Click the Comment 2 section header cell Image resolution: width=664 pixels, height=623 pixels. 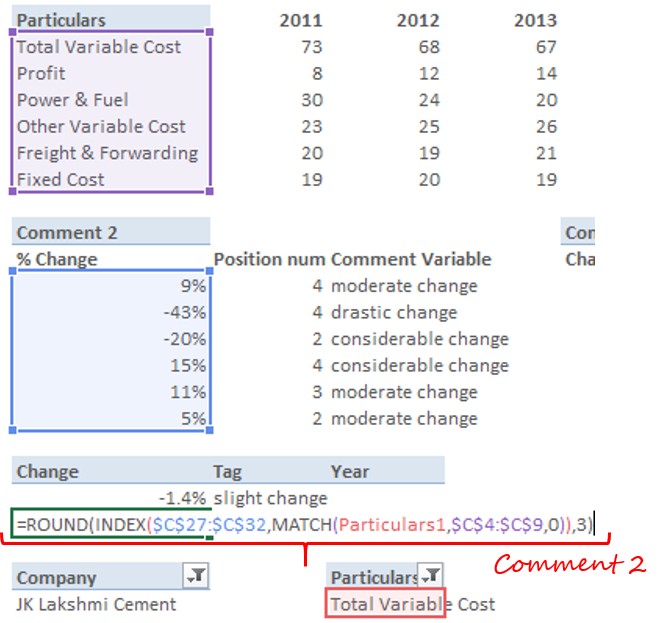[x=67, y=233]
